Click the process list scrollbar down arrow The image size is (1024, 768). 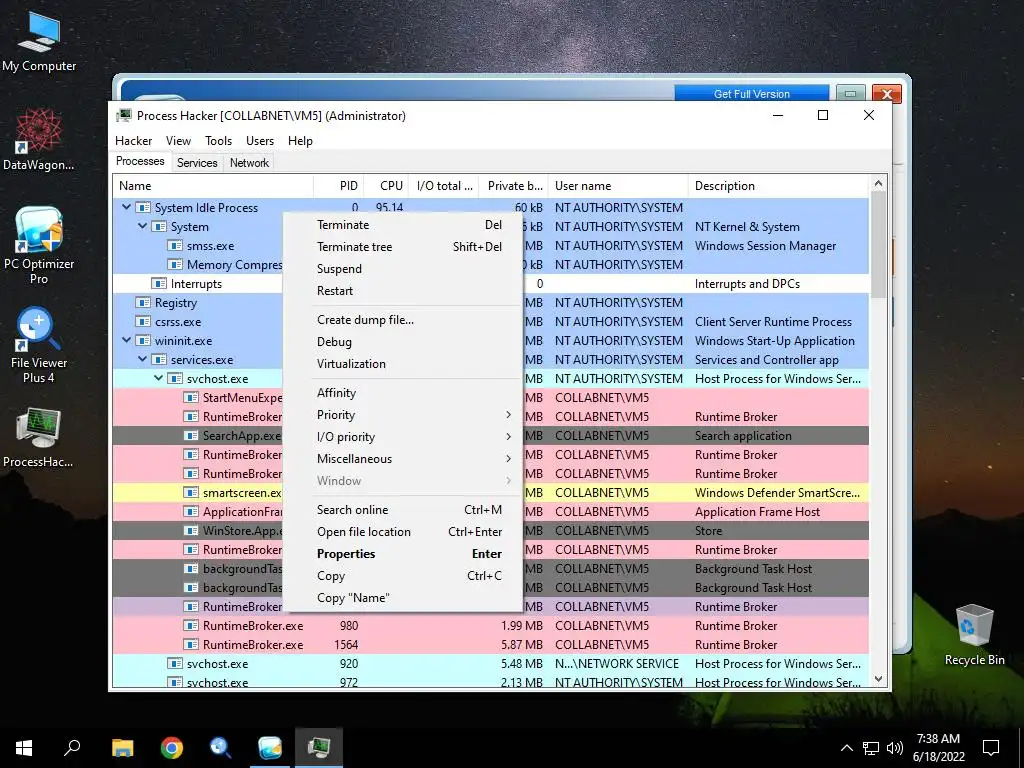[x=878, y=679]
